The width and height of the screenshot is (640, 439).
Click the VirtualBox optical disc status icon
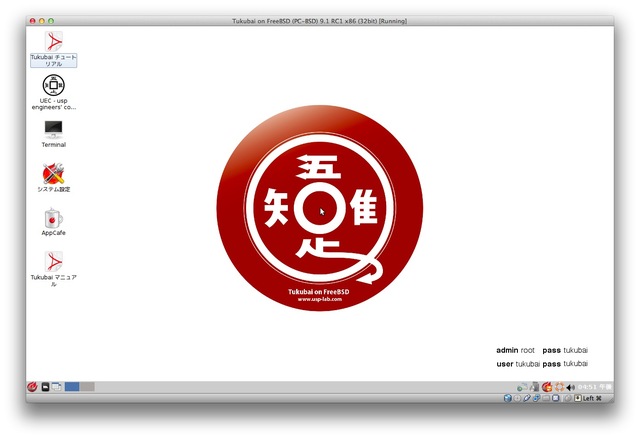click(517, 398)
